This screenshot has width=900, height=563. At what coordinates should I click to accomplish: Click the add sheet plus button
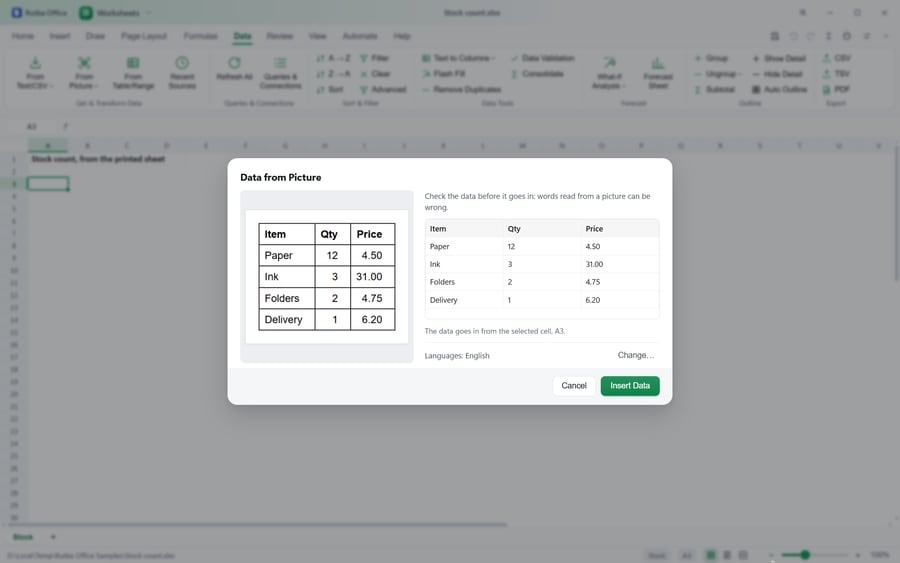pyautogui.click(x=53, y=537)
